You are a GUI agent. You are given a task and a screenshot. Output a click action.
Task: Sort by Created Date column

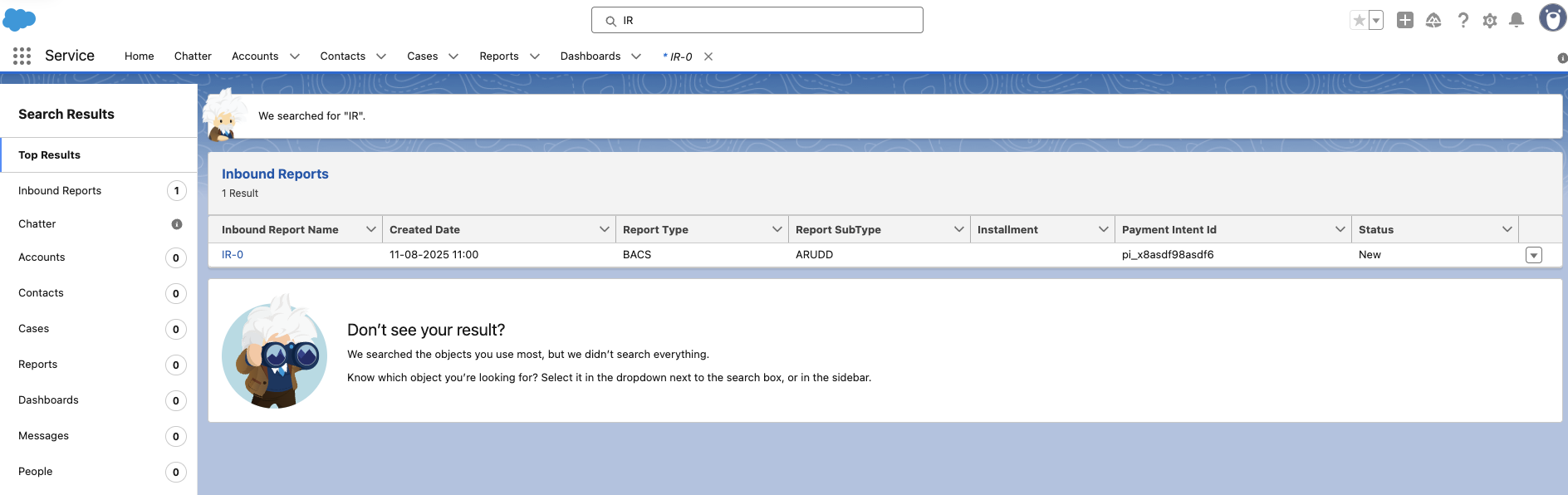tap(424, 230)
